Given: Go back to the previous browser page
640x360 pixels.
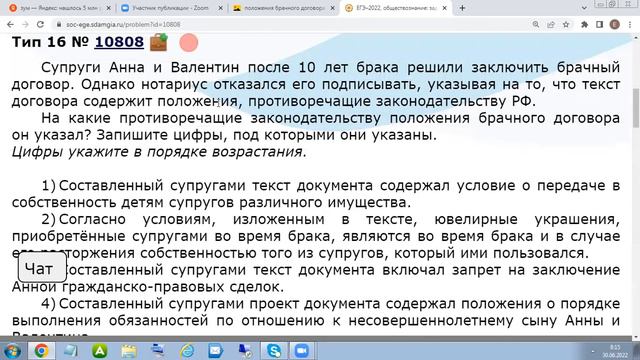Looking at the screenshot, I should tap(11, 24).
